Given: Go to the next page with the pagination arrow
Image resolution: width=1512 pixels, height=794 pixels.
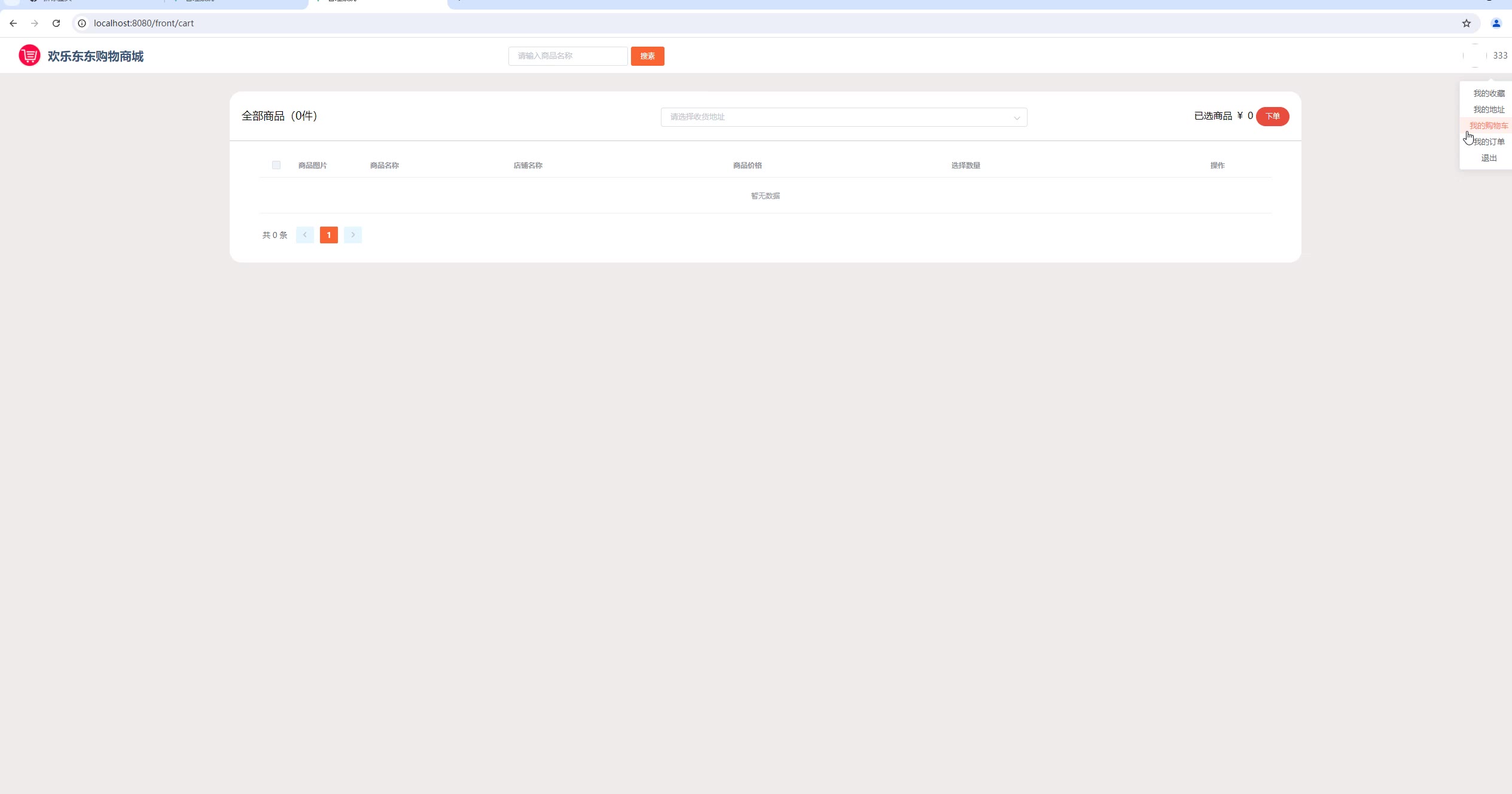Looking at the screenshot, I should click(353, 235).
